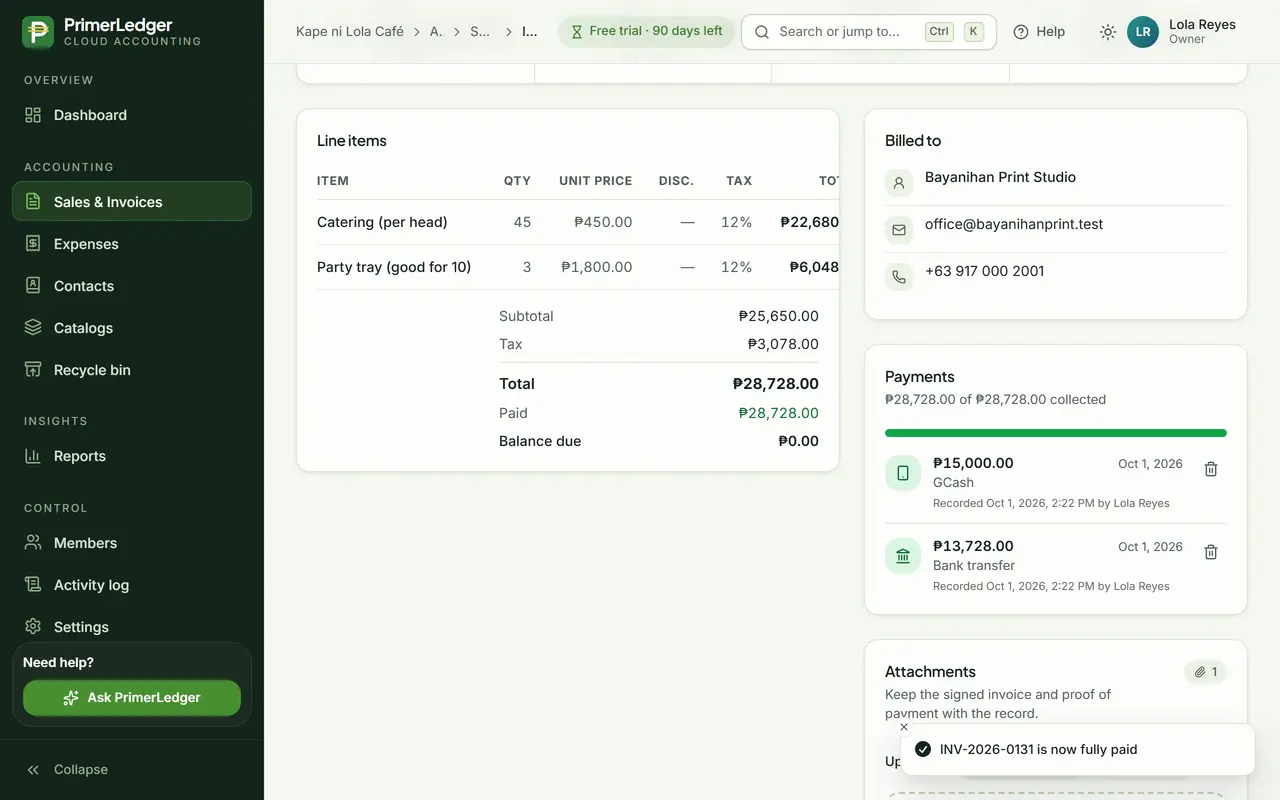The height and width of the screenshot is (800, 1280).
Task: Click the Sales & Invoices document icon
Action: coord(33,201)
